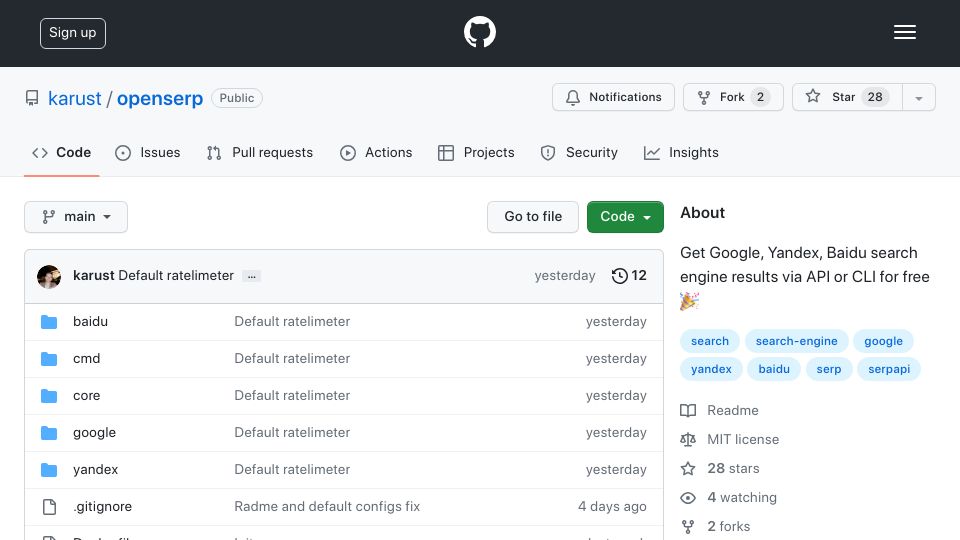Star the openserp repository
This screenshot has width=960, height=540.
(847, 97)
